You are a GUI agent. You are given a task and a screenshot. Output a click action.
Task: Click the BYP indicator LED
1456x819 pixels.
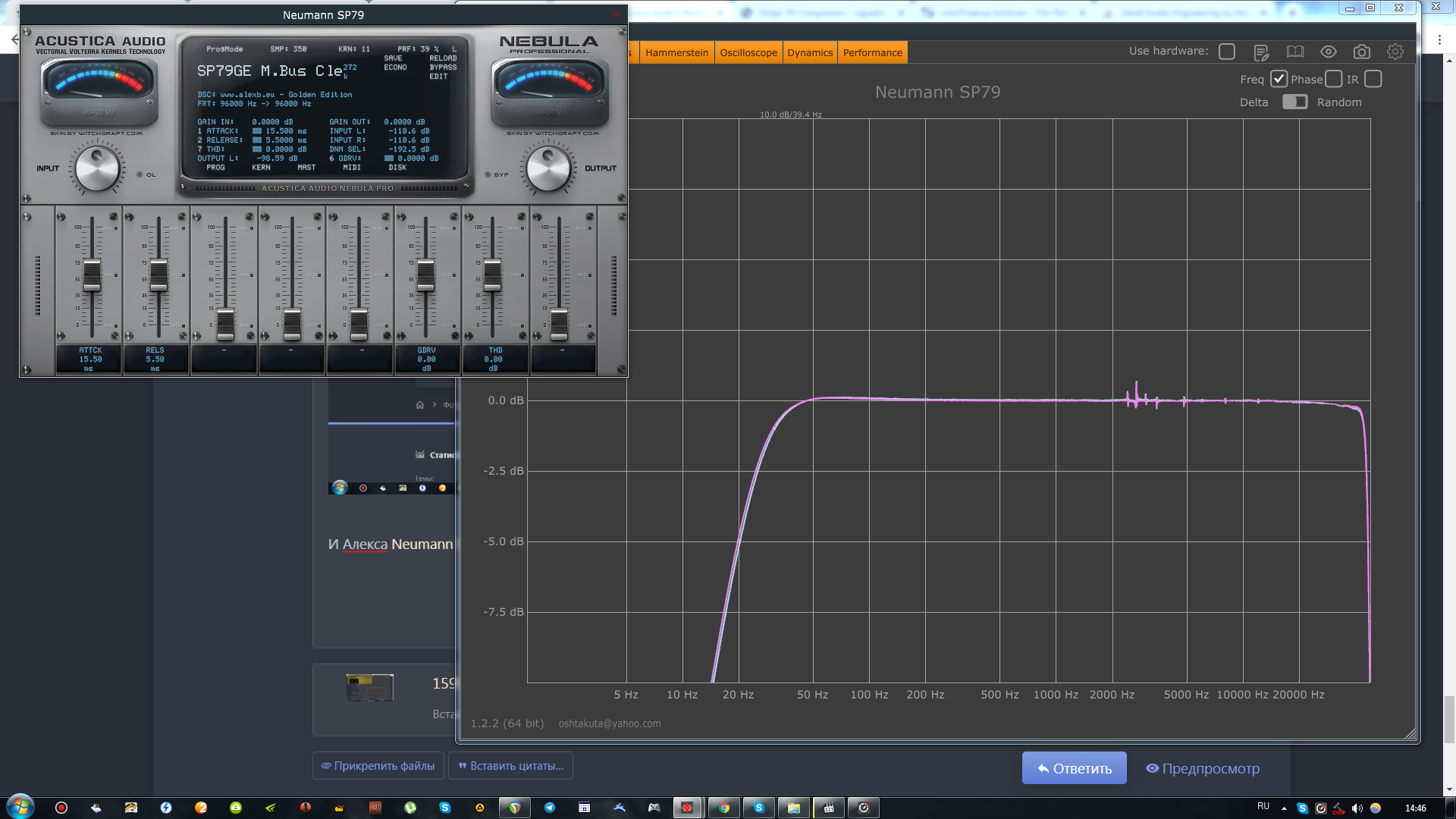pyautogui.click(x=488, y=175)
